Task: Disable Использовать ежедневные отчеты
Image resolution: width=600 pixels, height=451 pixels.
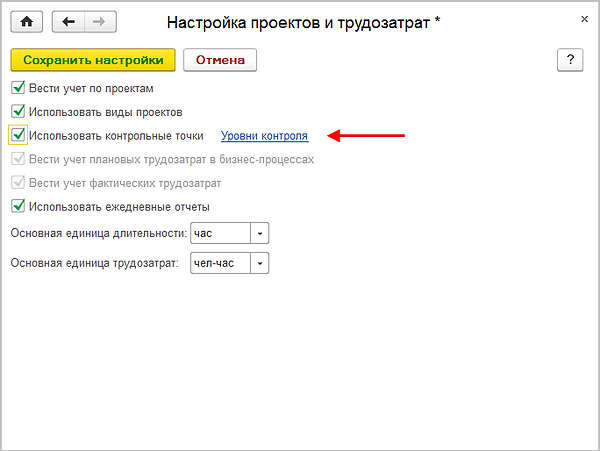Action: (18, 206)
